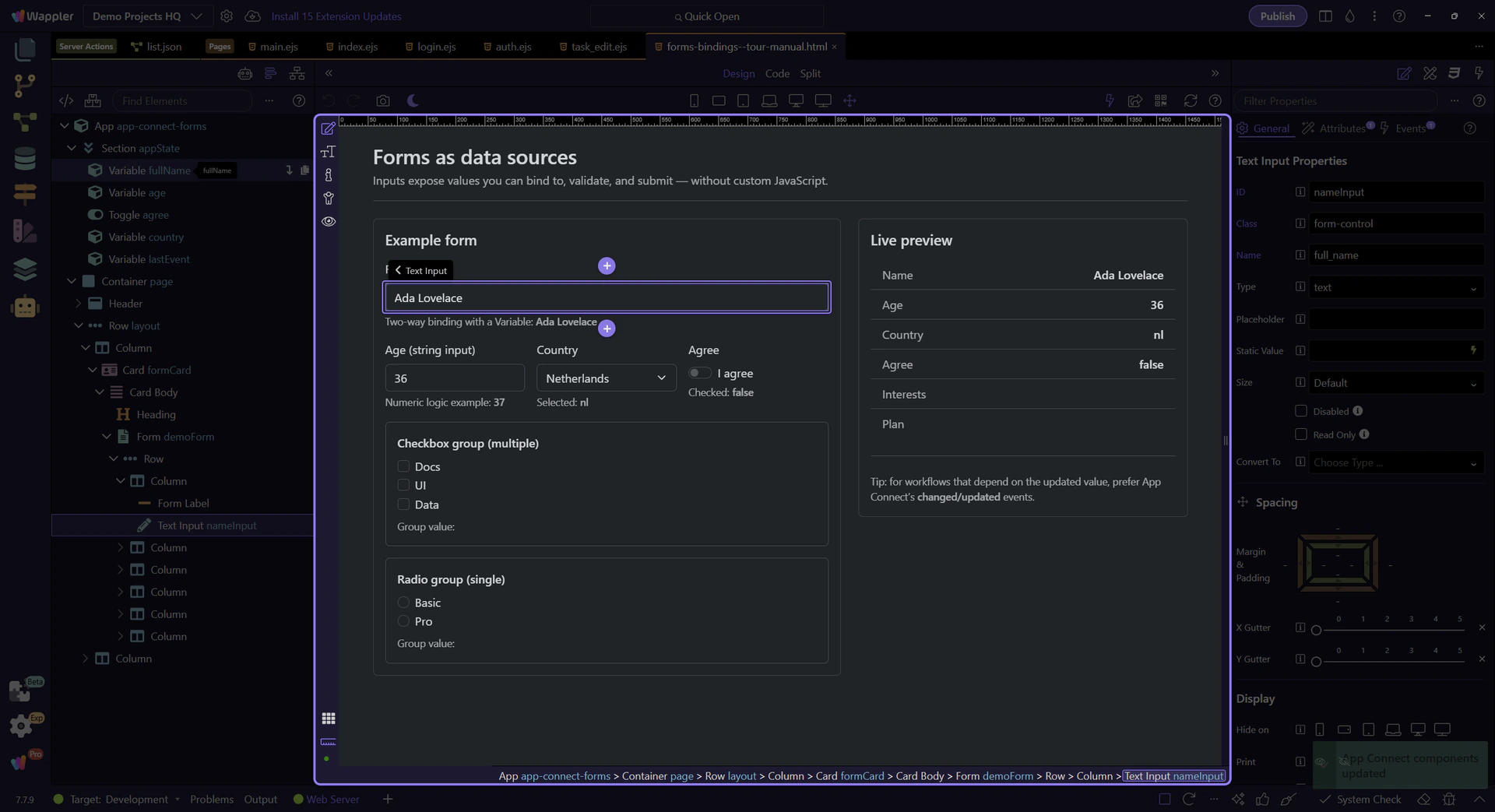Viewport: 1495px width, 812px height.
Task: Click the robot AI assistant sidebar icon
Action: (x=25, y=307)
